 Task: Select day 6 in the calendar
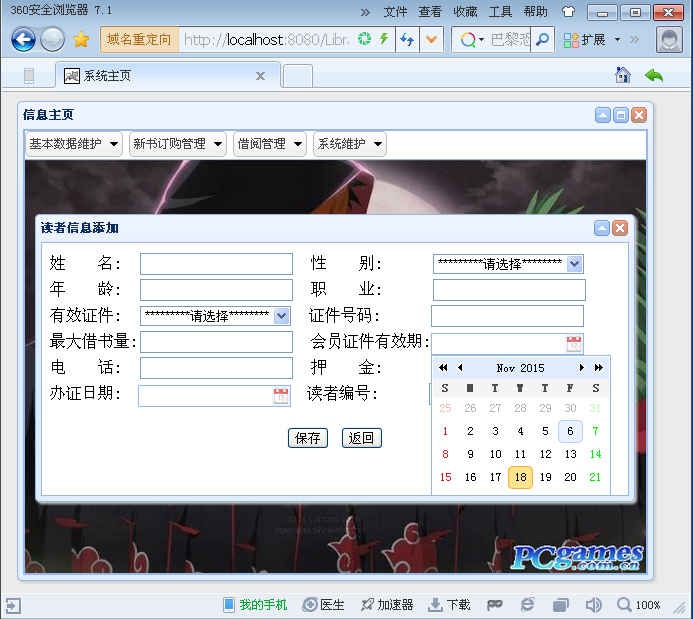(570, 431)
